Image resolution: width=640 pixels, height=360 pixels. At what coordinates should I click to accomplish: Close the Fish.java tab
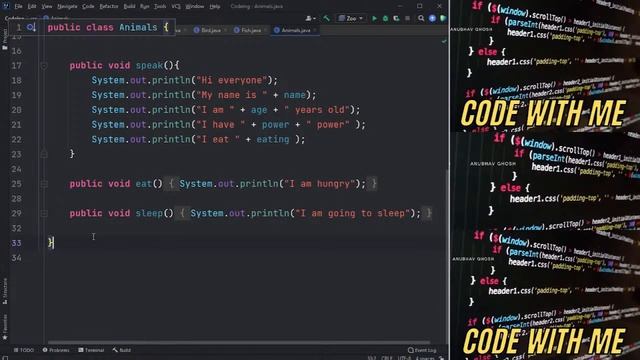265,30
